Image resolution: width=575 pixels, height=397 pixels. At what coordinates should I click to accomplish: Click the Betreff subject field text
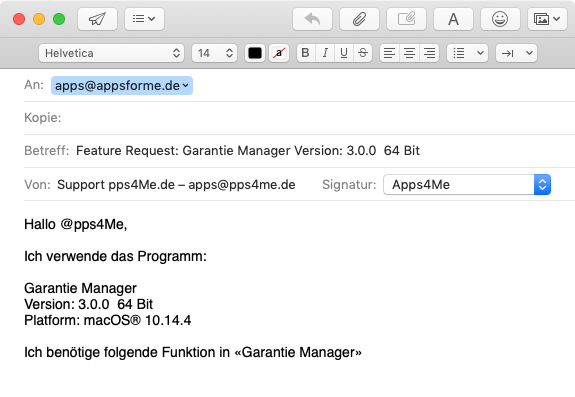click(248, 151)
